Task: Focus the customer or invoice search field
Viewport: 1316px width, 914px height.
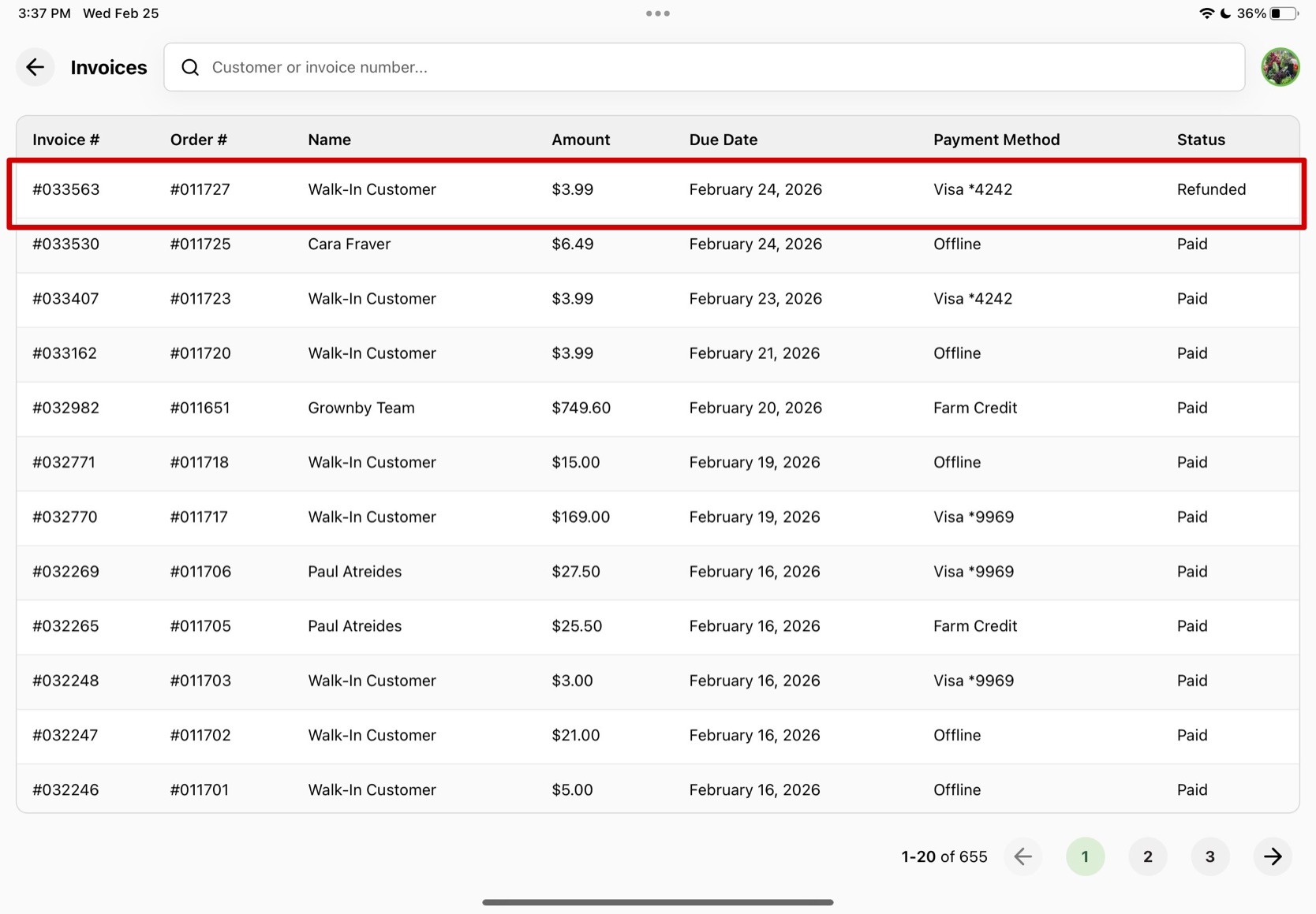Action: 710,67
